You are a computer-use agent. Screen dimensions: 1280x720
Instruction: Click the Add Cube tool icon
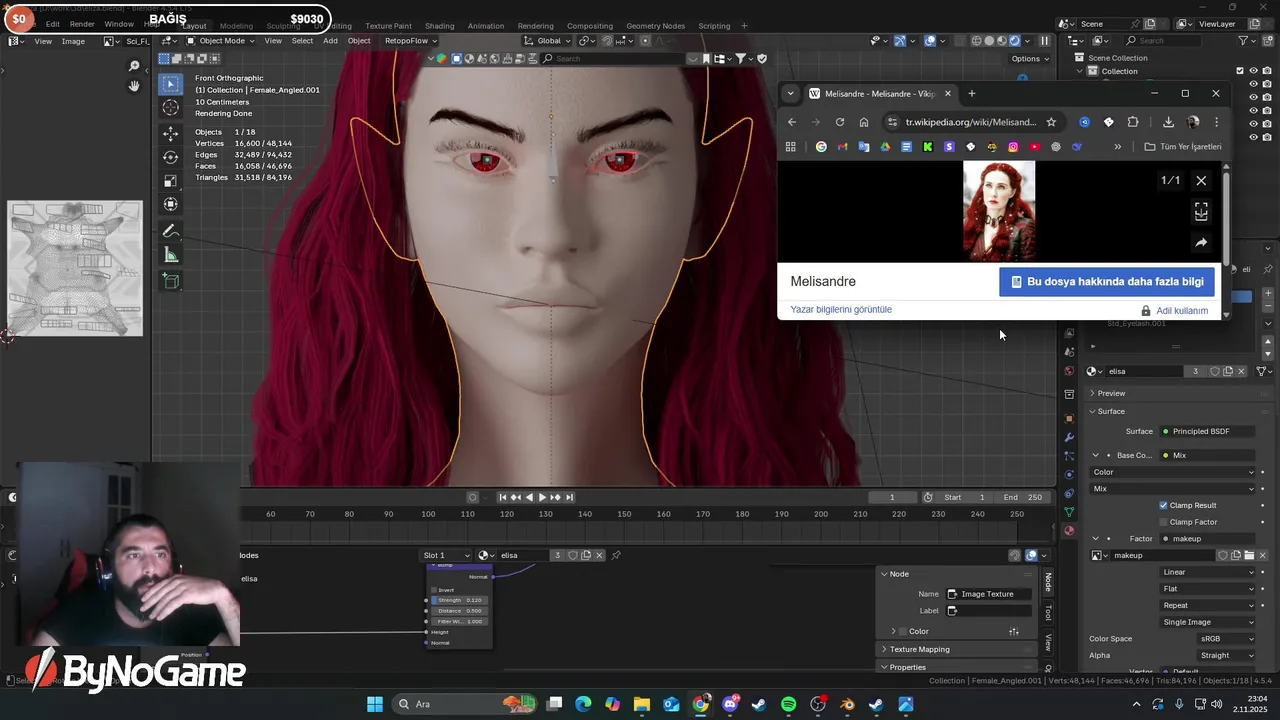(x=171, y=282)
